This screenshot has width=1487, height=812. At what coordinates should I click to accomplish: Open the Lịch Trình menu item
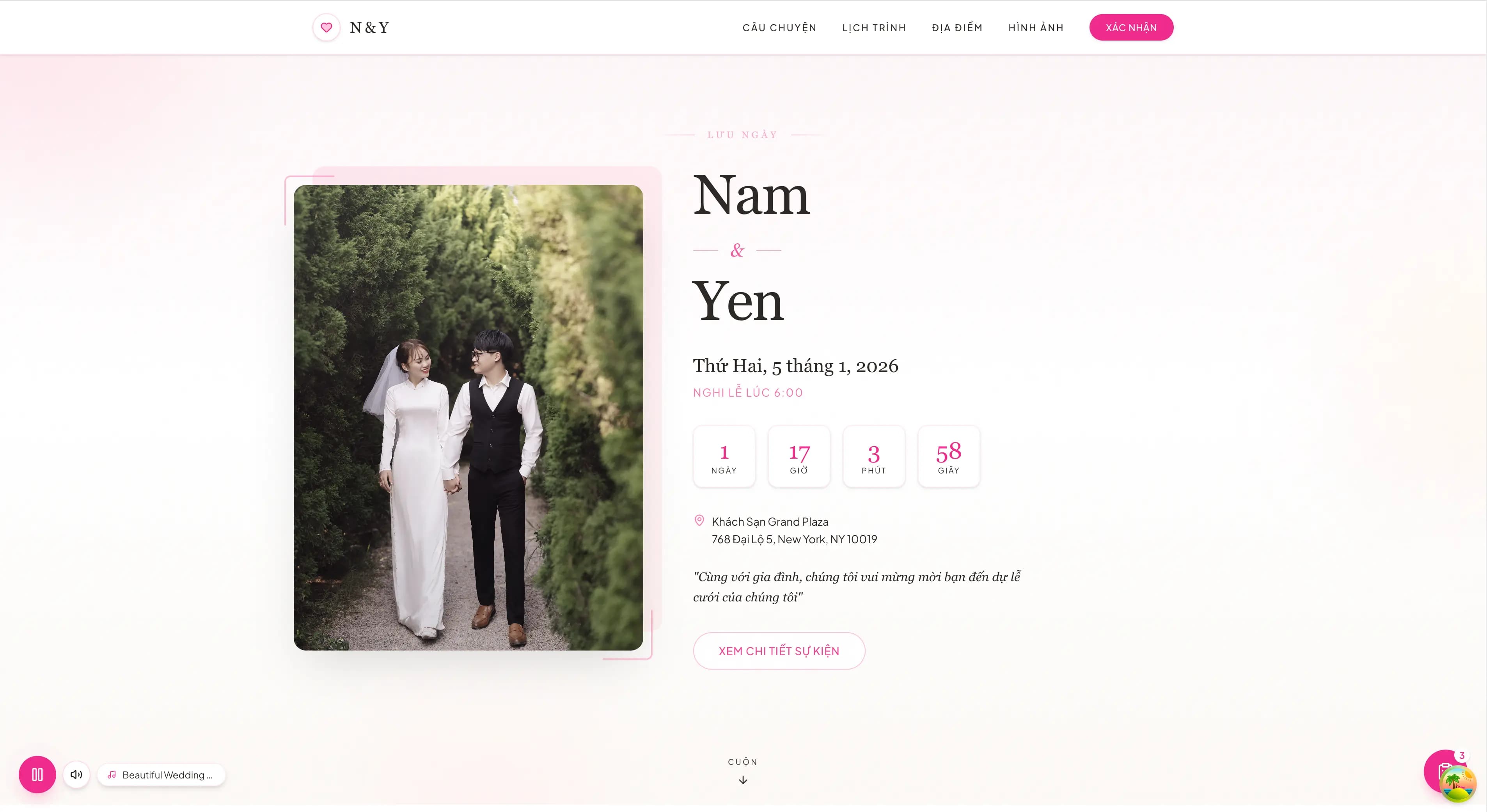pyautogui.click(x=874, y=28)
